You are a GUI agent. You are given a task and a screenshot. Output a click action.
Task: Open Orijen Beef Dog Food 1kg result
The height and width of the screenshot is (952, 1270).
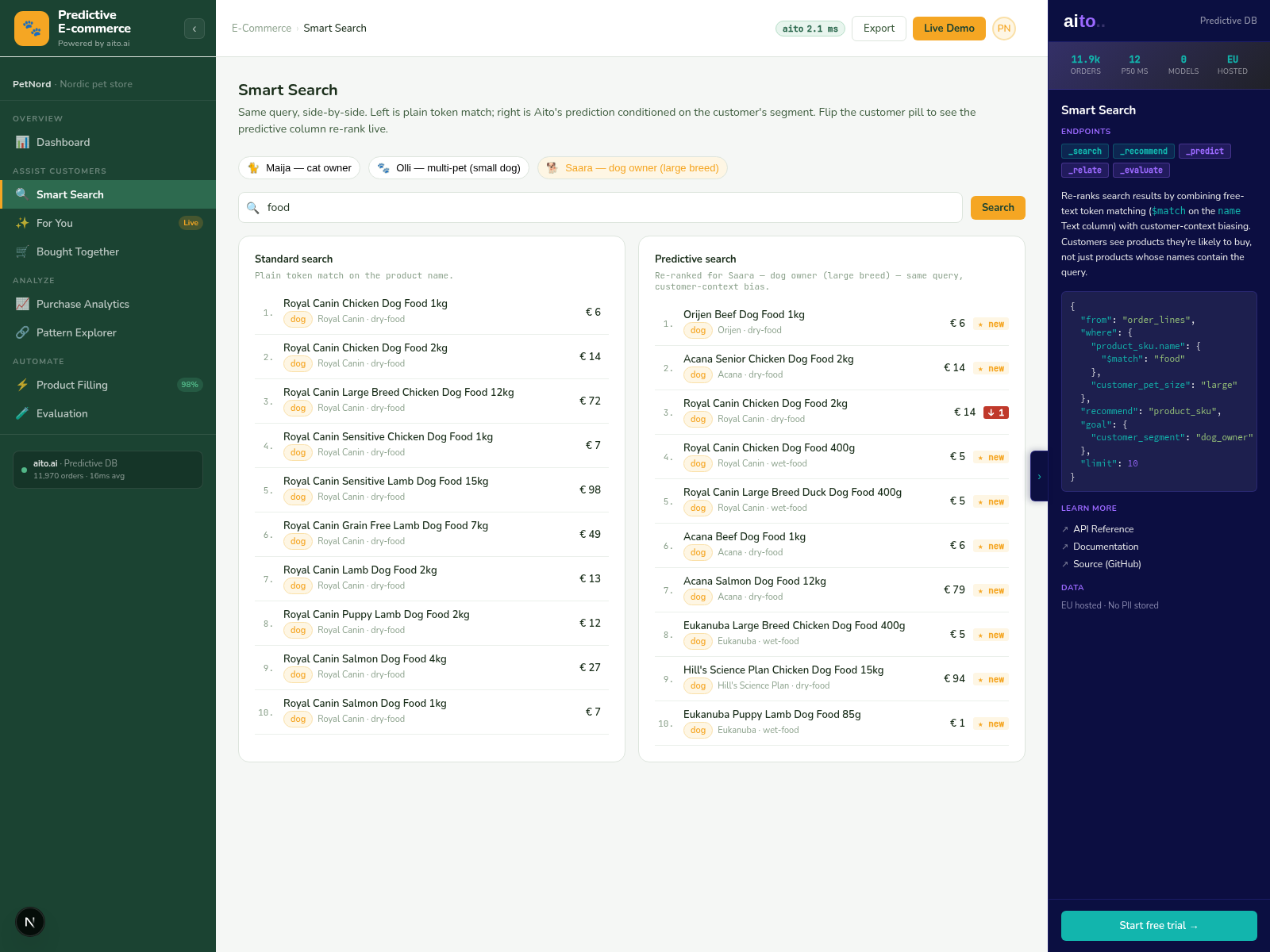[832, 324]
